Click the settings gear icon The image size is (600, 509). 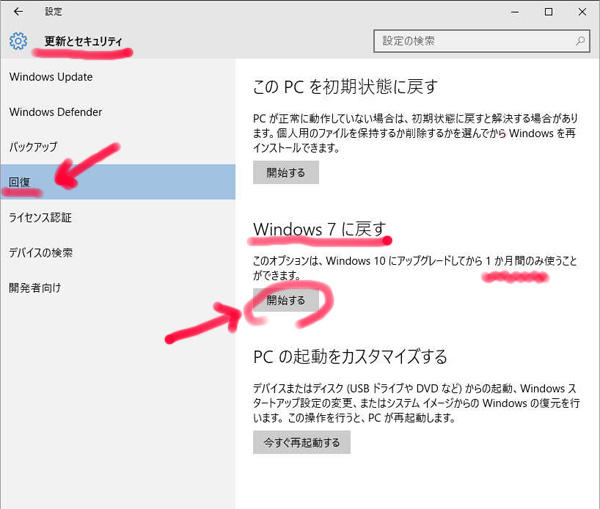pyautogui.click(x=18, y=41)
